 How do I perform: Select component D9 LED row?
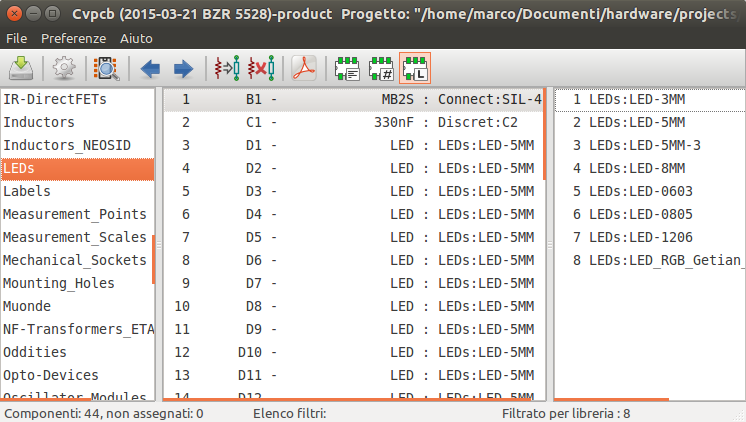[353, 329]
